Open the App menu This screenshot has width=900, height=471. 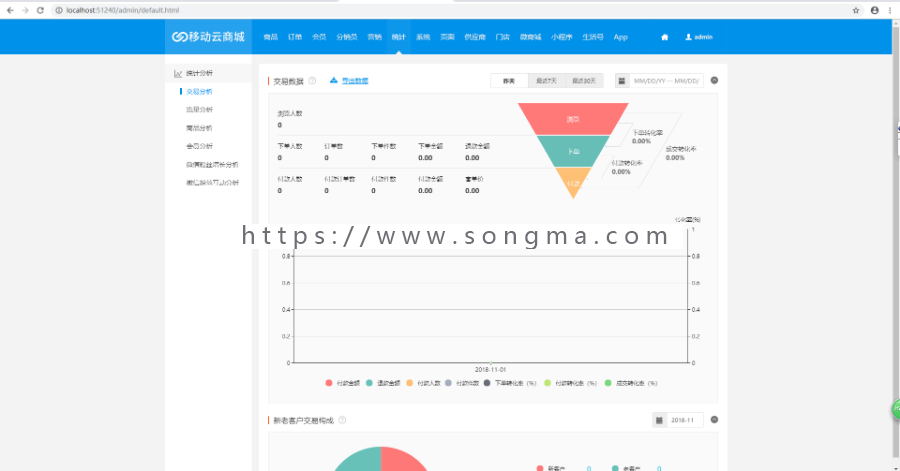pyautogui.click(x=620, y=37)
